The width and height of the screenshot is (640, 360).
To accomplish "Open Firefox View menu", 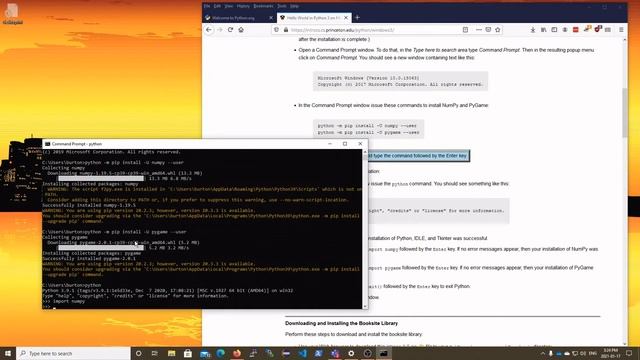I will click(x=229, y=6).
